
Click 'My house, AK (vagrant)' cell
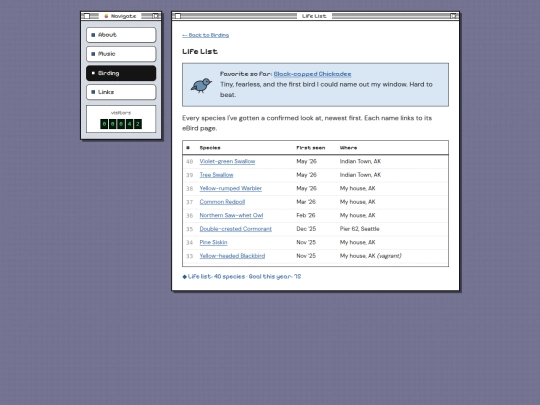tap(371, 256)
